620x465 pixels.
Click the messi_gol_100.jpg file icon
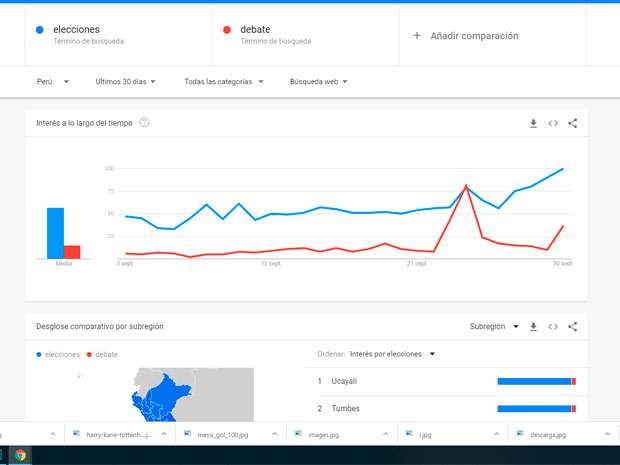187,434
